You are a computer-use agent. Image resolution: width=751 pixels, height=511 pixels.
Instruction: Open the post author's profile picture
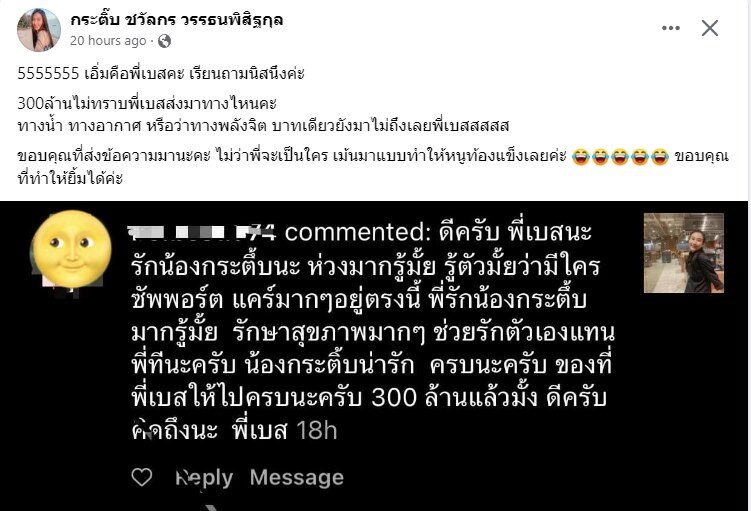39,30
